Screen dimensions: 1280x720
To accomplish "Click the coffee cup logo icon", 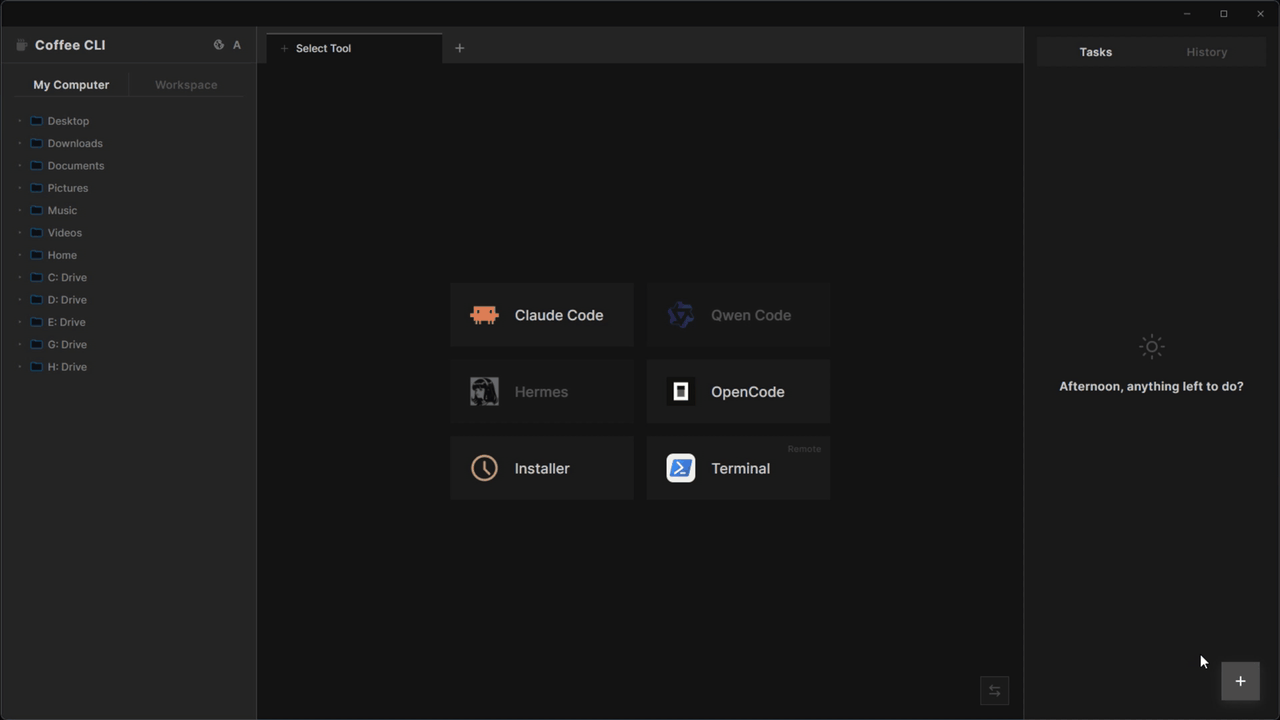I will (x=21, y=45).
